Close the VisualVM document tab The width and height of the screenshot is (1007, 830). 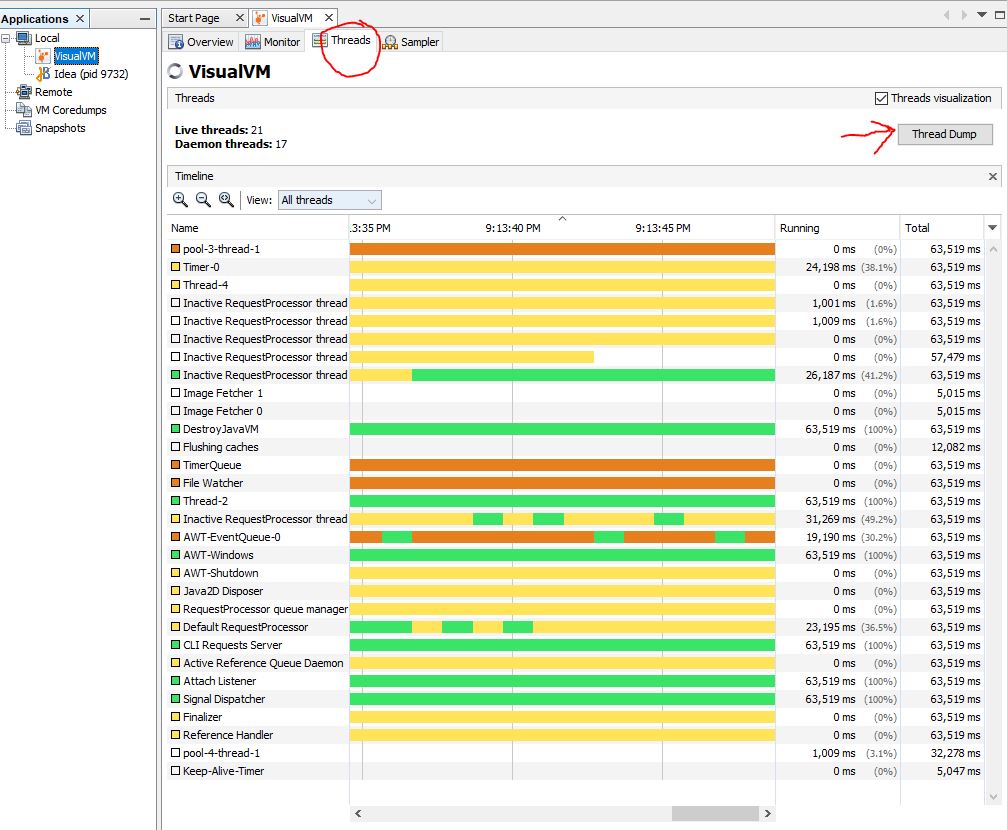pyautogui.click(x=329, y=18)
